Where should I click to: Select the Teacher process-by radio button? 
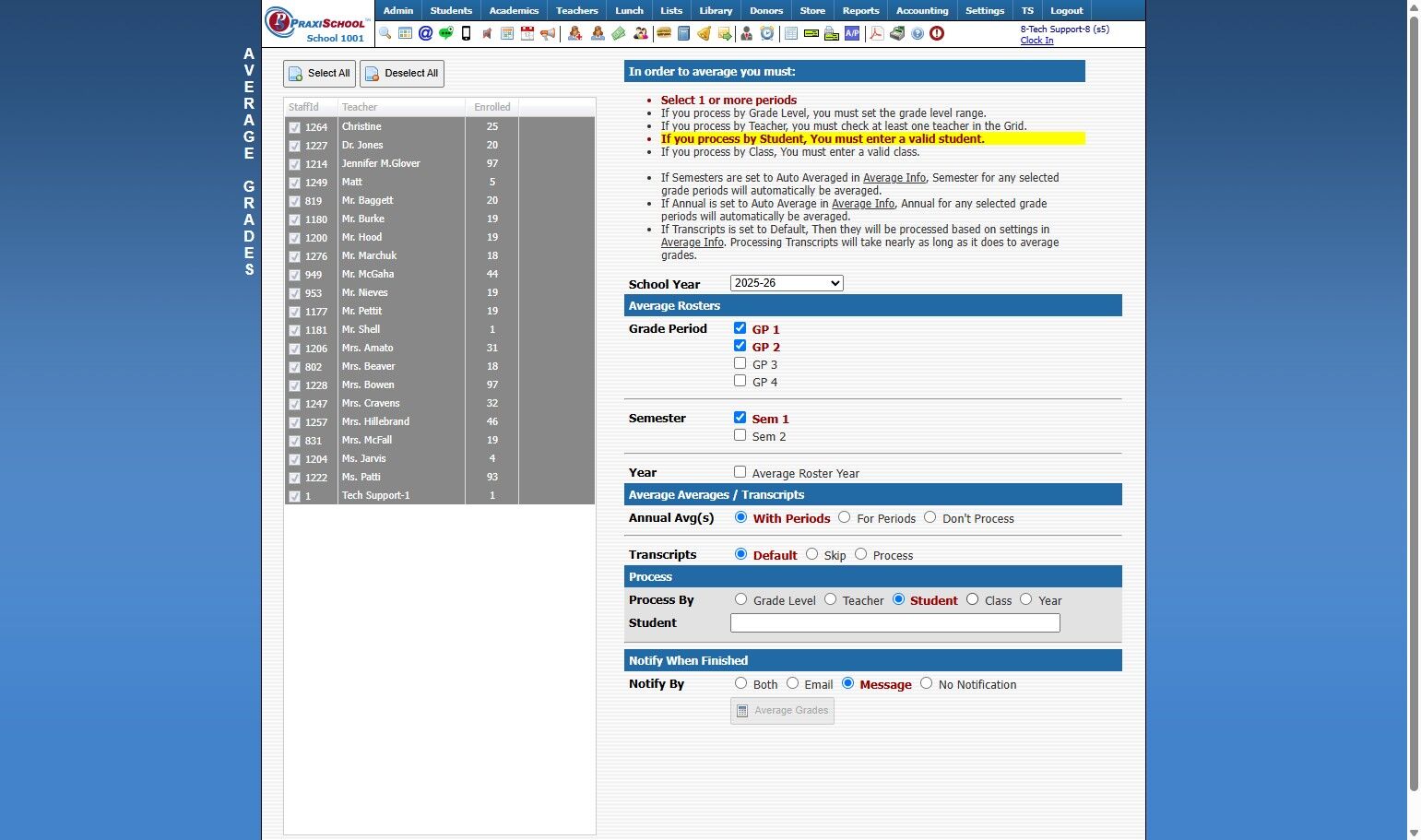[x=830, y=599]
